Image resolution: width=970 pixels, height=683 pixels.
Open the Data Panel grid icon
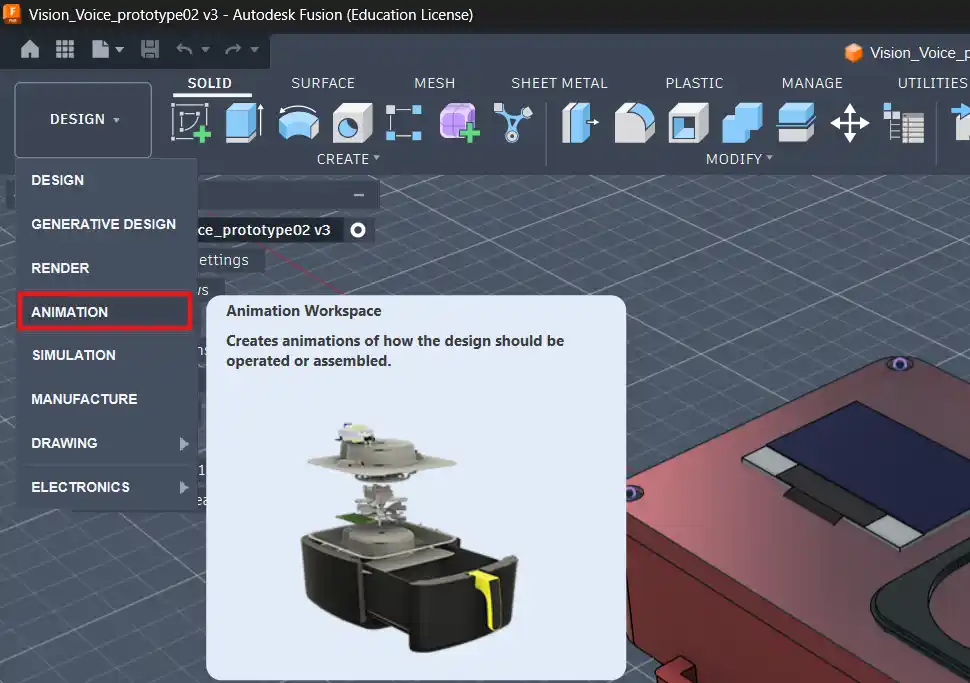[x=65, y=49]
